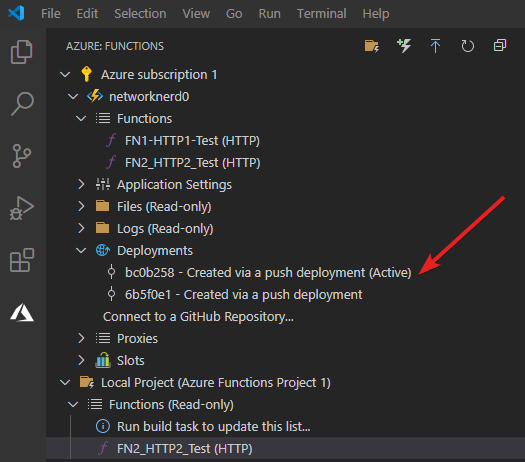
Task: Collapse Functions (Read-only) node
Action: click(x=73, y=404)
